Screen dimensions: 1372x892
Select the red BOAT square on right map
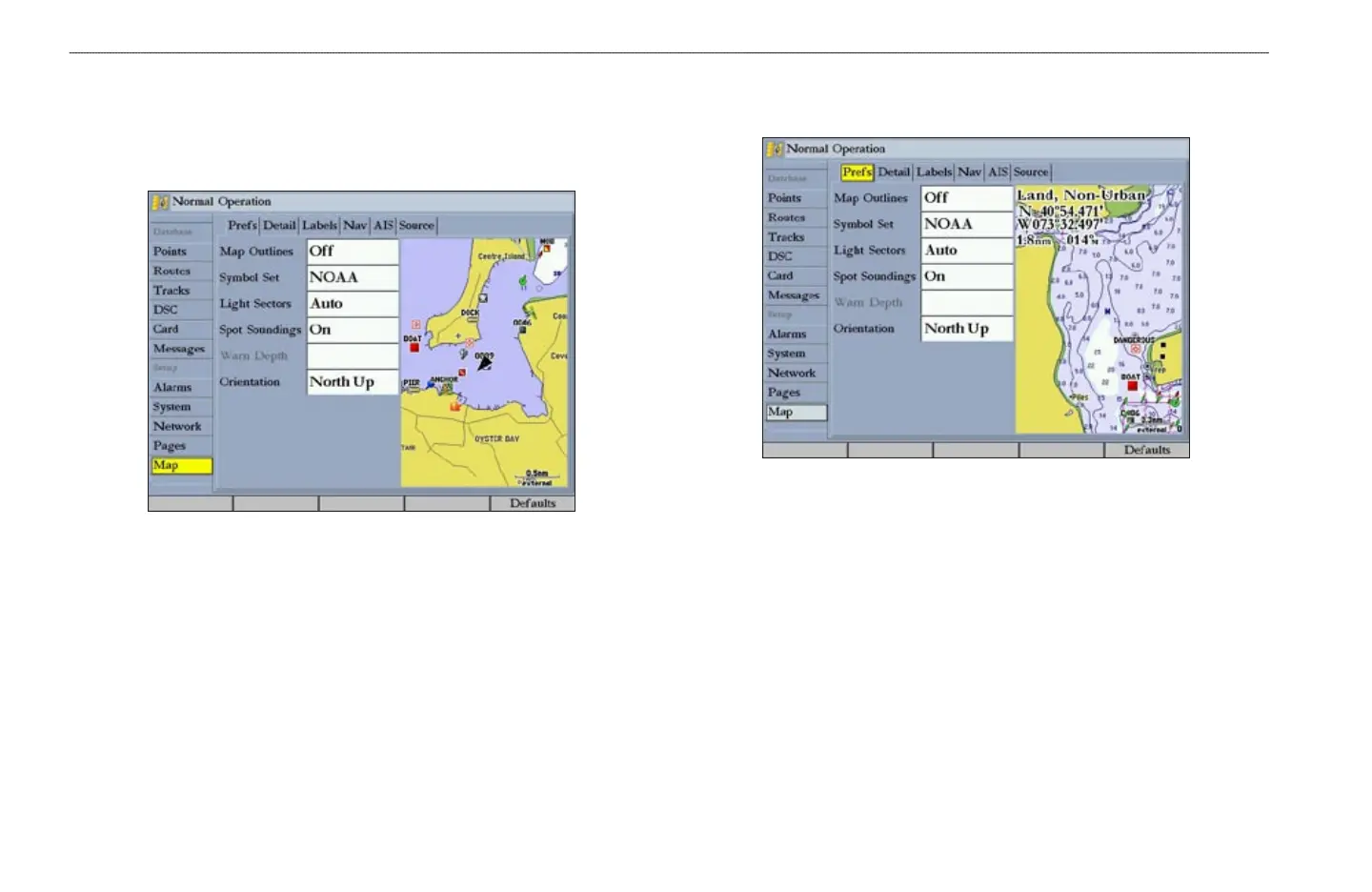[1132, 386]
